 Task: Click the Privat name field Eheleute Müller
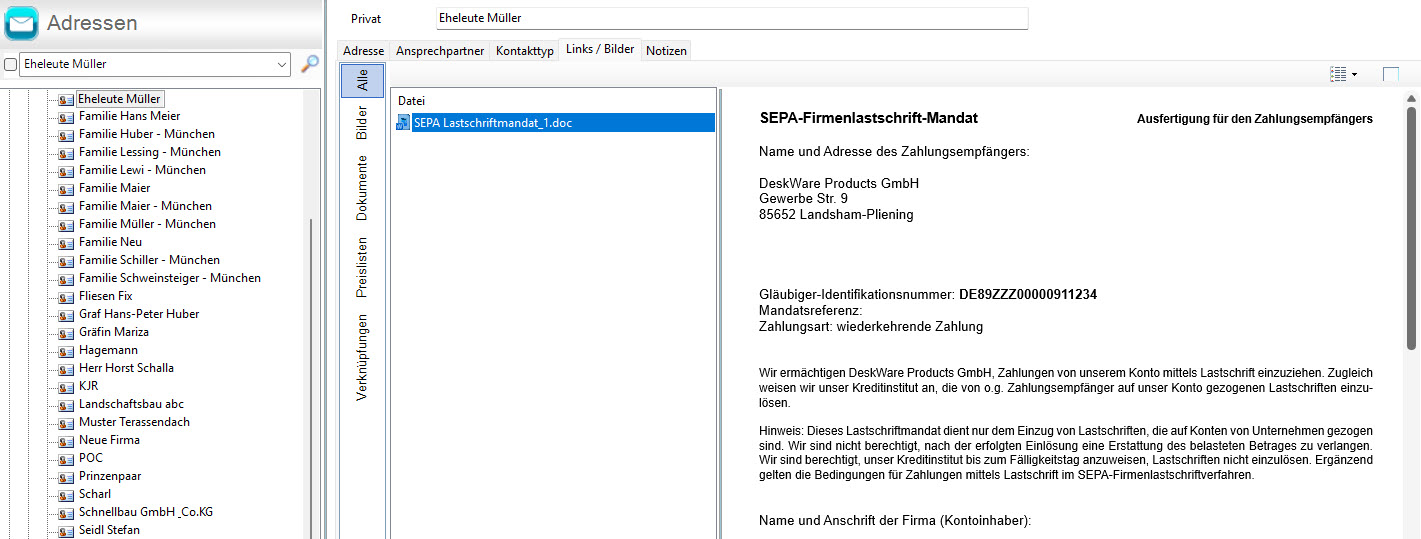click(x=731, y=18)
